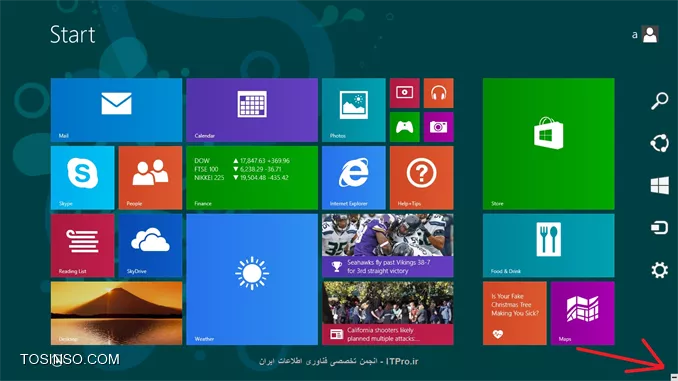Click the user account picture

(x=650, y=34)
